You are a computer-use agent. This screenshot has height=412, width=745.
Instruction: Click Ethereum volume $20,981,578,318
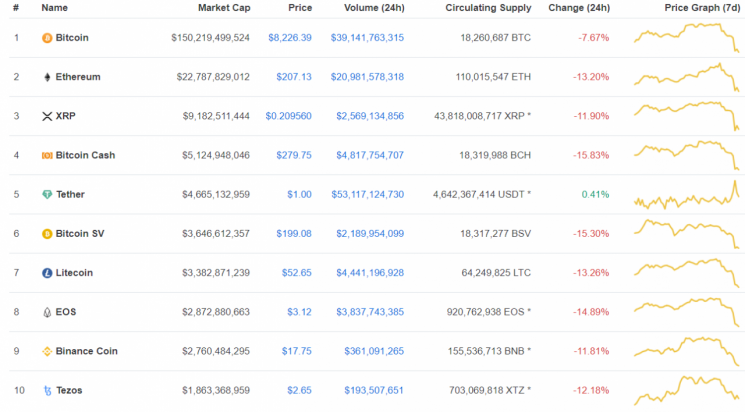(x=367, y=77)
